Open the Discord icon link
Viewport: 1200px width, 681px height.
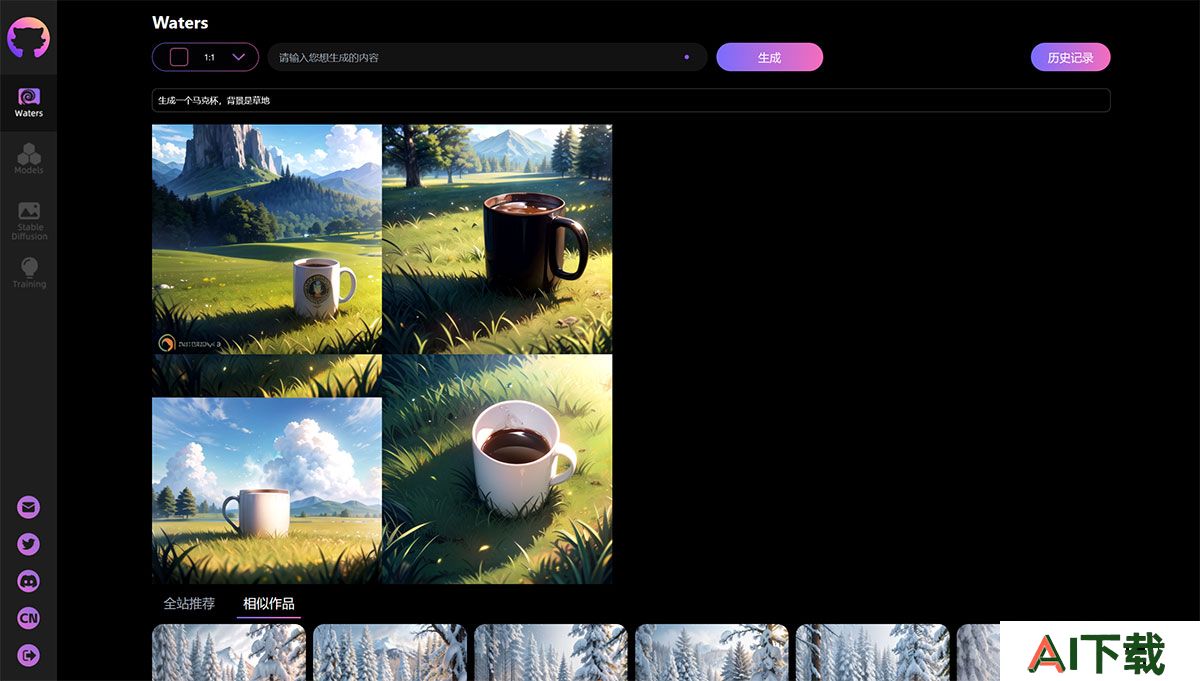[x=28, y=582]
